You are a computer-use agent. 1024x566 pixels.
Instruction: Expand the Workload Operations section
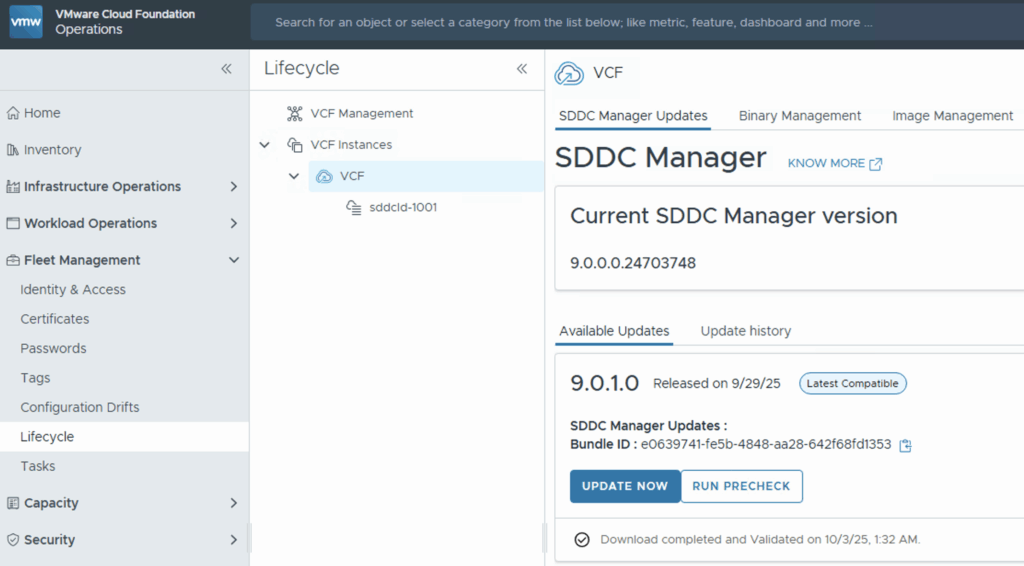(234, 223)
